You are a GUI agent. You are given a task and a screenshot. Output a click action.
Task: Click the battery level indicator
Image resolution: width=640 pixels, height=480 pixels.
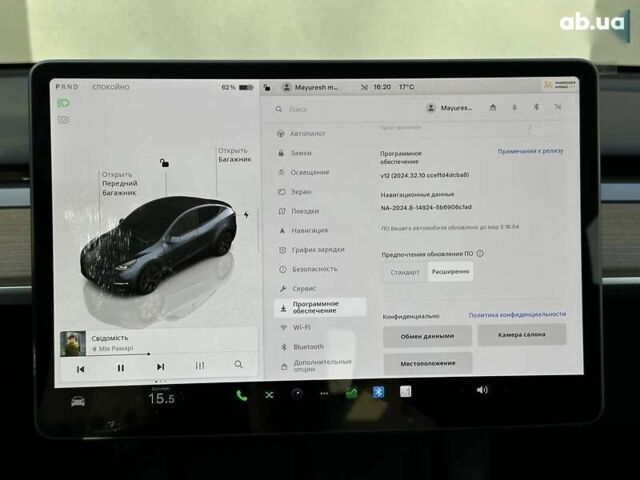tap(238, 87)
